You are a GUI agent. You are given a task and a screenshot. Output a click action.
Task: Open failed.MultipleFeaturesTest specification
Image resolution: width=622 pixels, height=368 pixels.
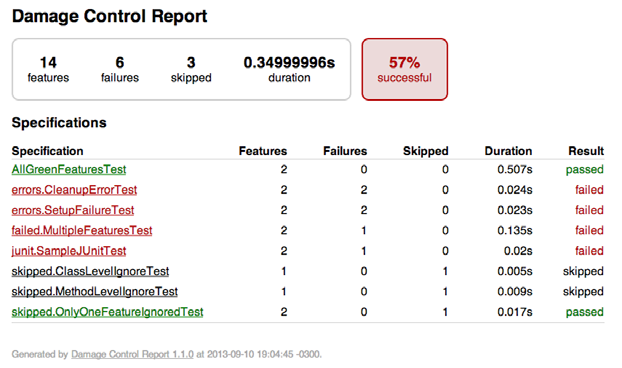[82, 230]
